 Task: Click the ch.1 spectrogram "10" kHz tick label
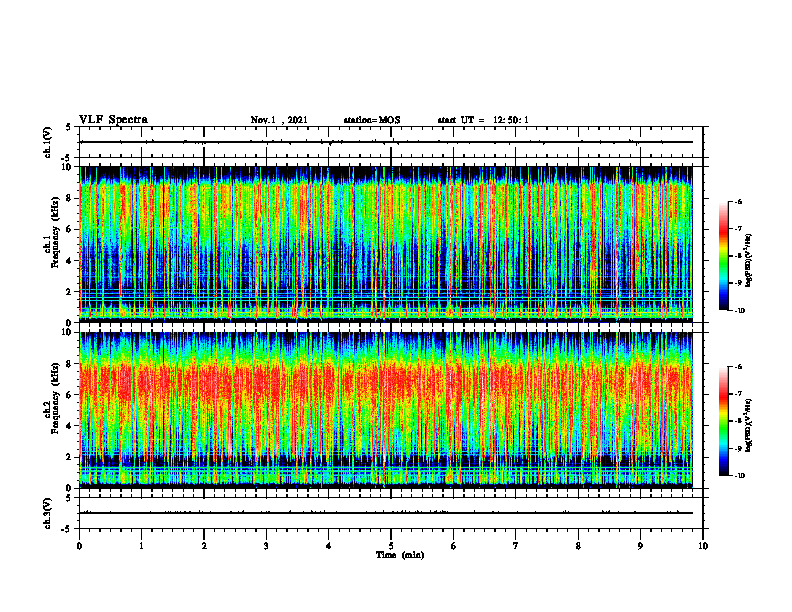68,167
